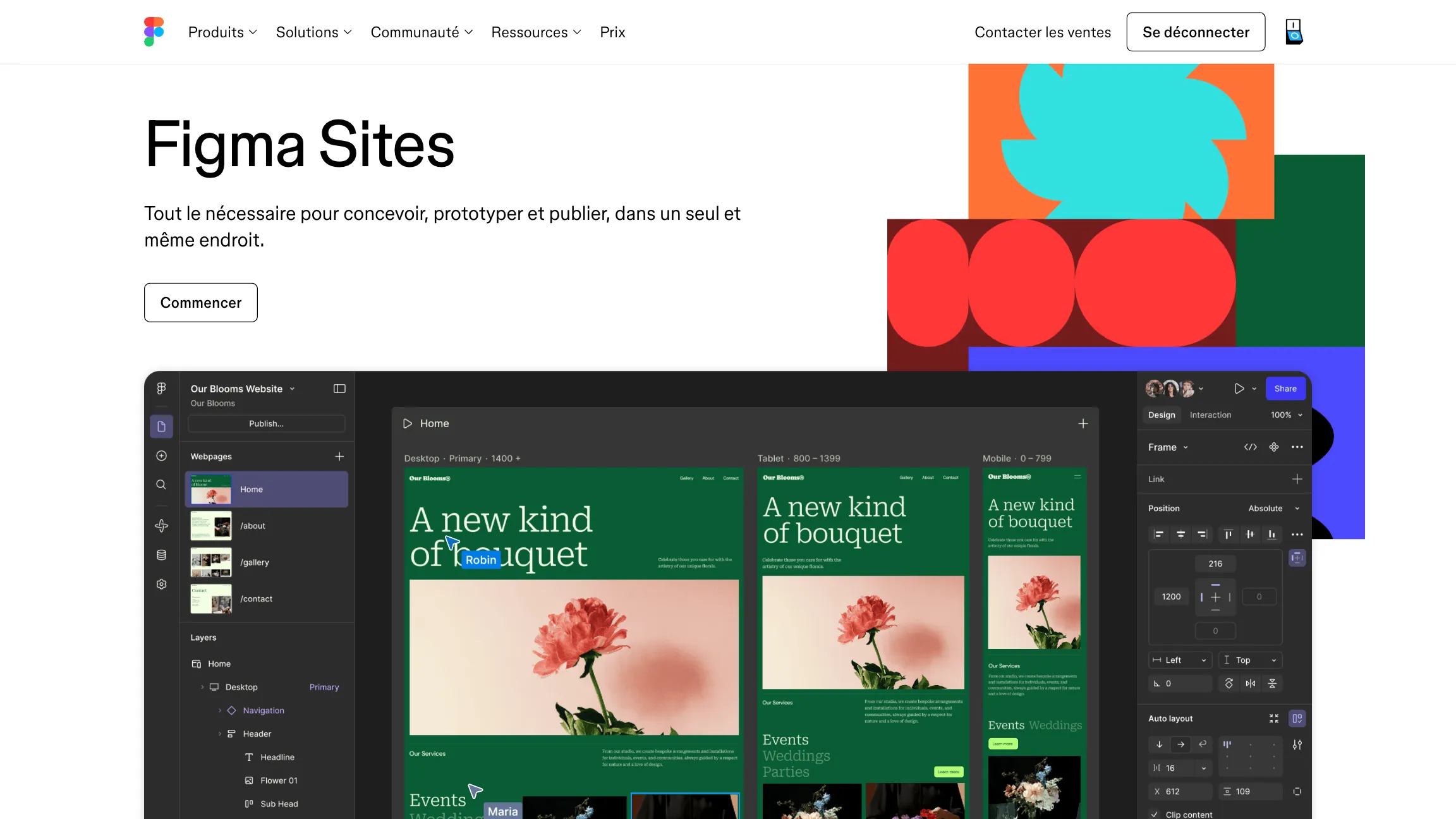Toggle the sidebar panel layout icon

[339, 389]
